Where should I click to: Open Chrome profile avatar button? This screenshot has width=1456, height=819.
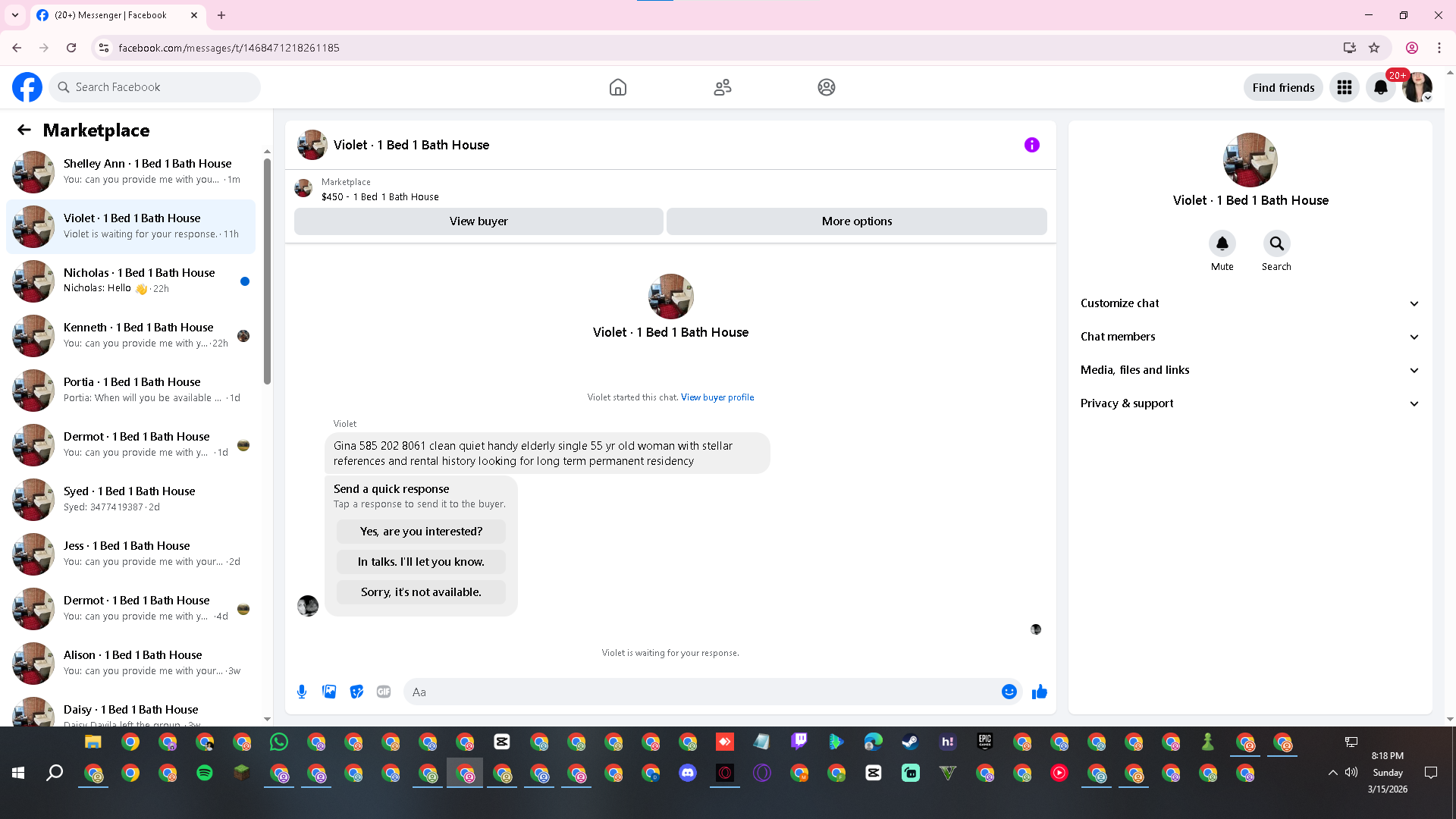pos(1412,48)
